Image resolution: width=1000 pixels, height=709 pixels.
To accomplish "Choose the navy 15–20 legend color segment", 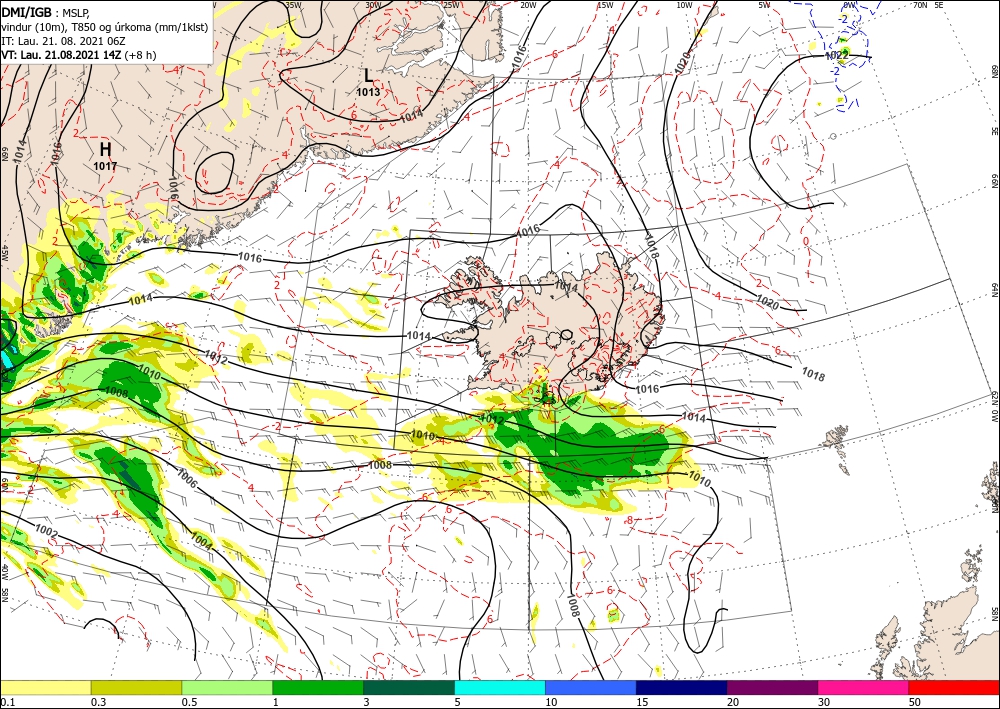I will (x=682, y=687).
